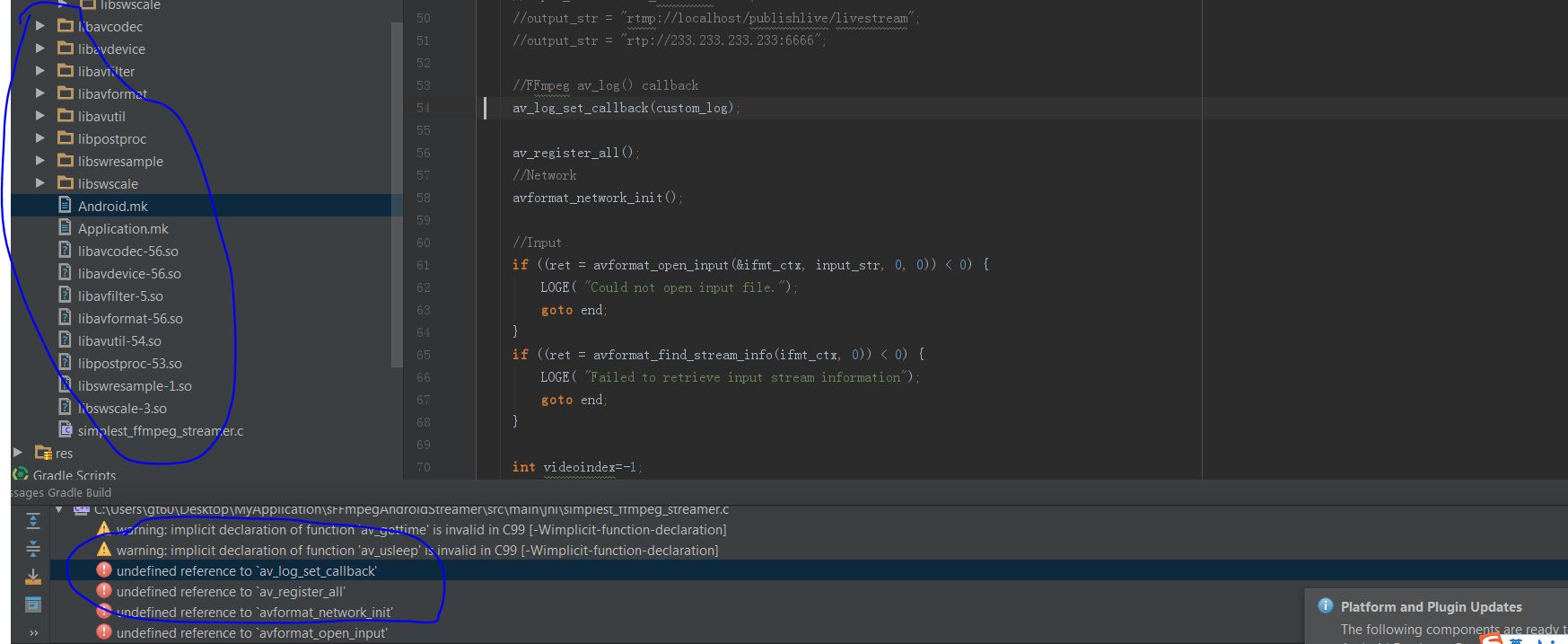Click the int videoindex=-1 line
The height and width of the screenshot is (644, 1568).
coord(577,467)
